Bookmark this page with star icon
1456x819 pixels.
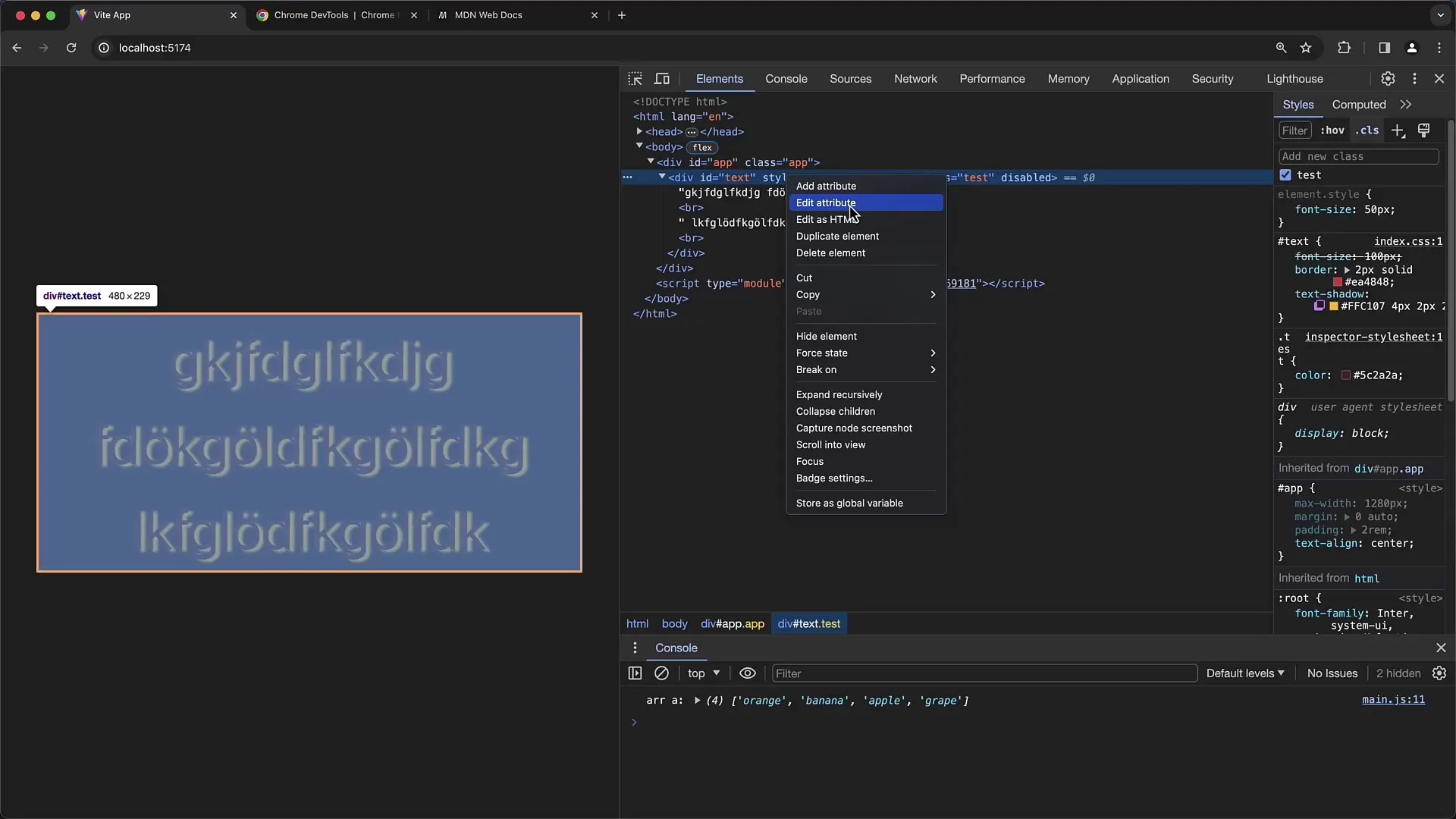[x=1306, y=48]
